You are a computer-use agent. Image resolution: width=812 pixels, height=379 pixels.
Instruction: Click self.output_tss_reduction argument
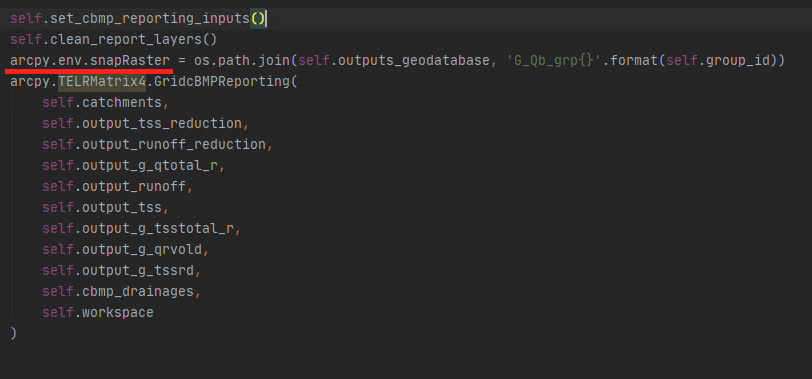pos(142,124)
